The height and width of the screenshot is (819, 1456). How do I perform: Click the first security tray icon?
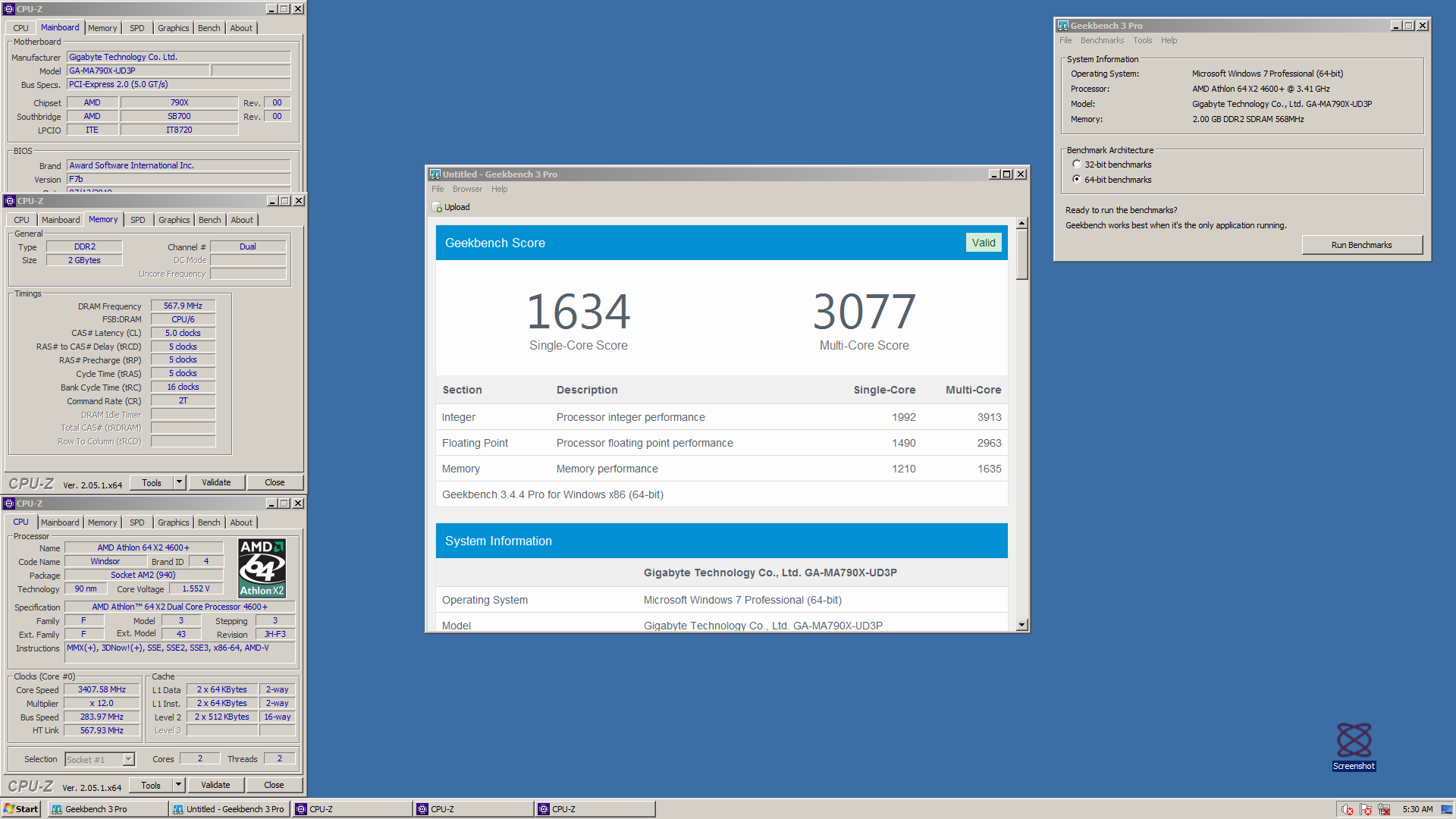click(1348, 809)
